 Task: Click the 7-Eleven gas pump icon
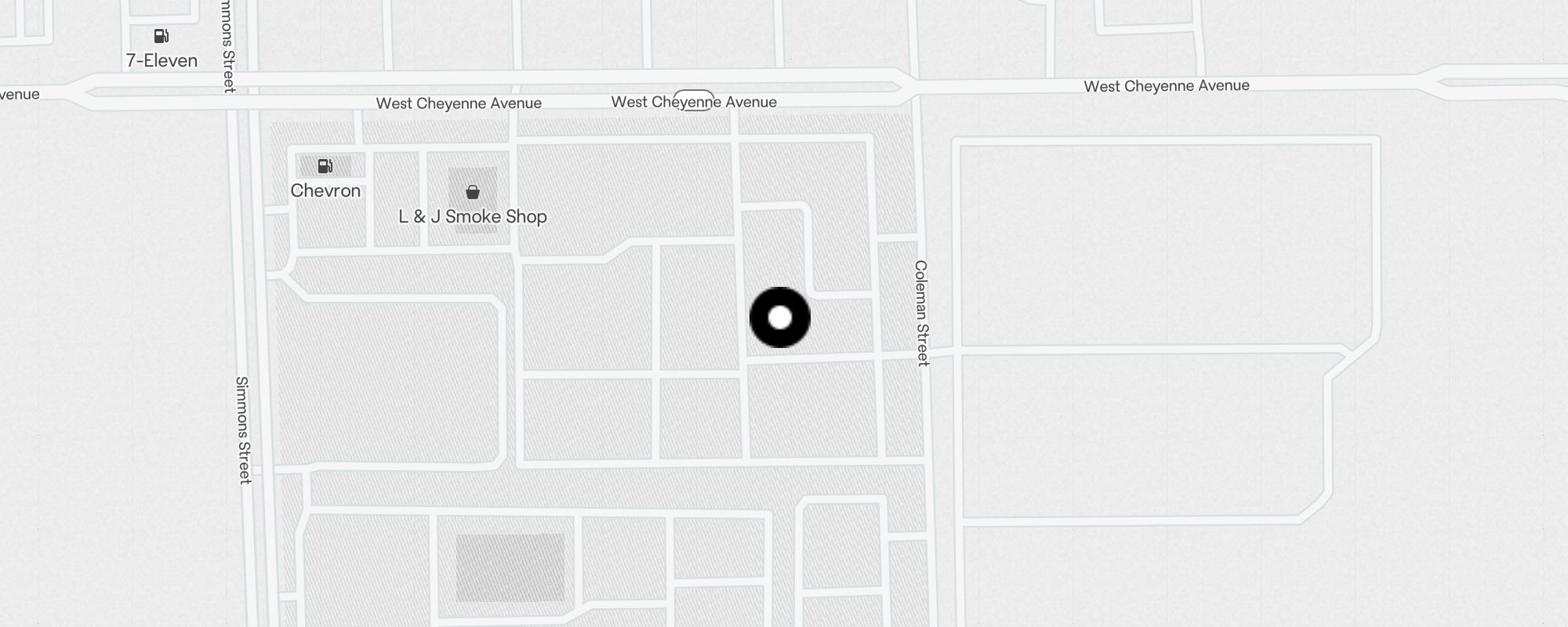point(162,36)
